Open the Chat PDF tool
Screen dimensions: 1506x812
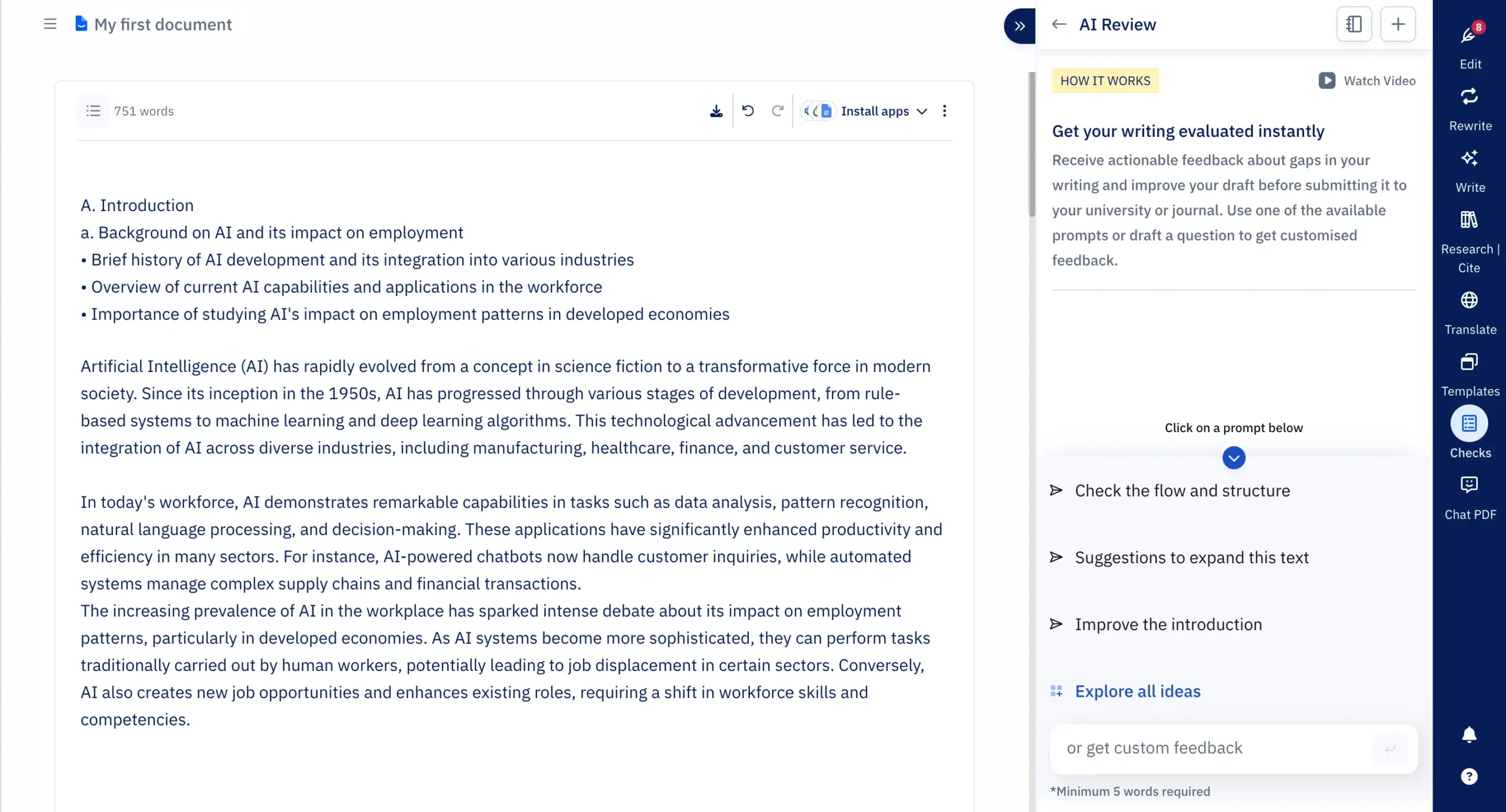tap(1470, 499)
